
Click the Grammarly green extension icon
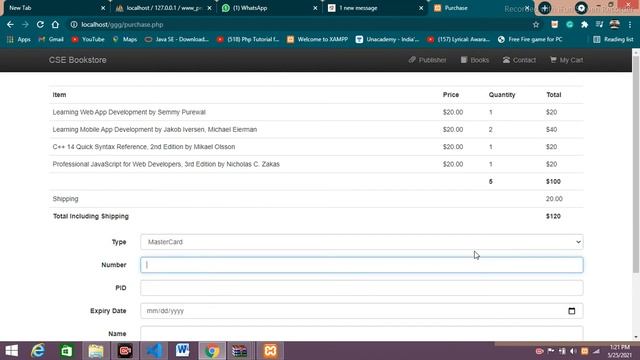pyautogui.click(x=569, y=25)
